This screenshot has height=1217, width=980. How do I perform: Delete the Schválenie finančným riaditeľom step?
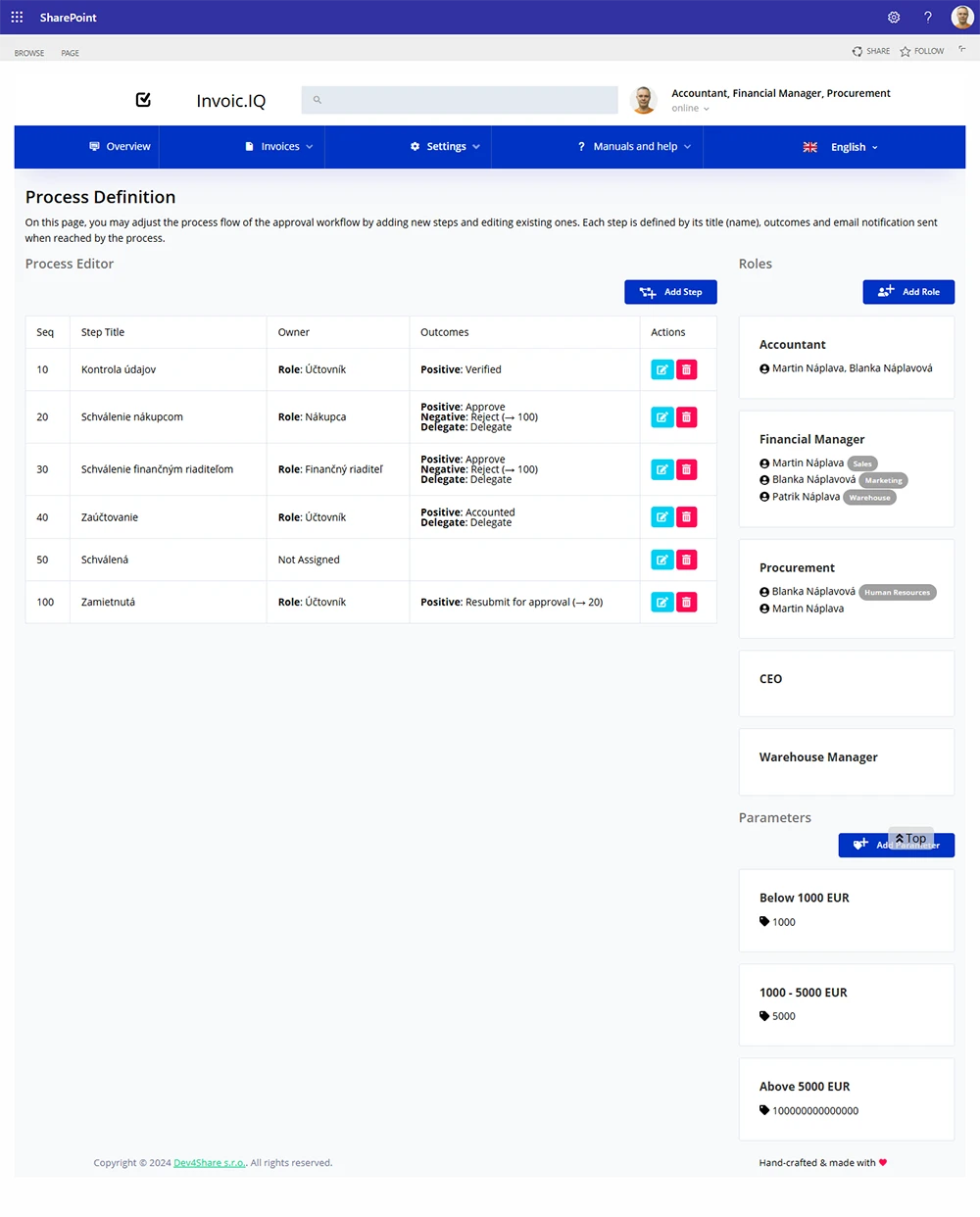[x=687, y=469]
